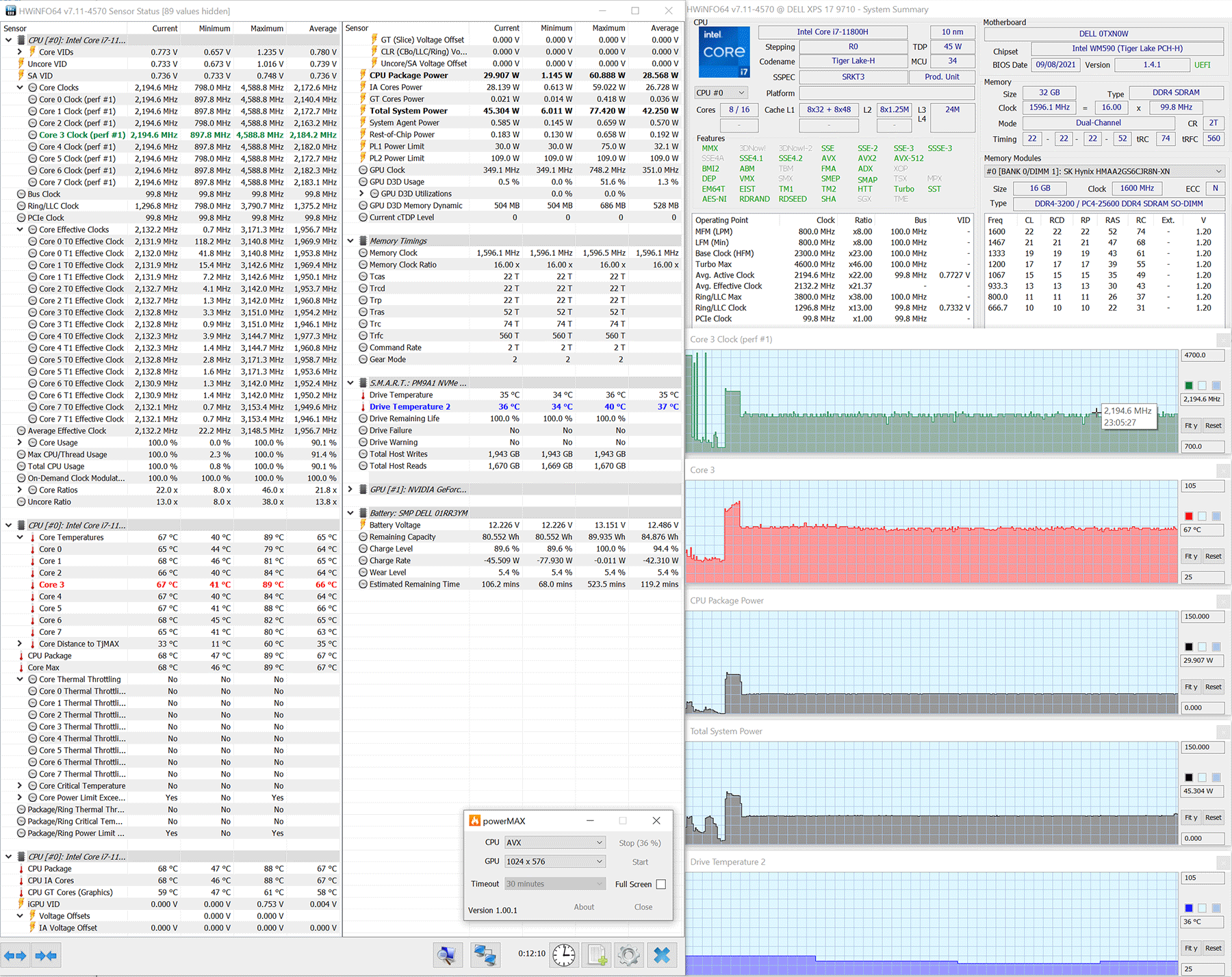The width and height of the screenshot is (1232, 977).
Task: Click the collapse layout arrows button
Action: 46,955
